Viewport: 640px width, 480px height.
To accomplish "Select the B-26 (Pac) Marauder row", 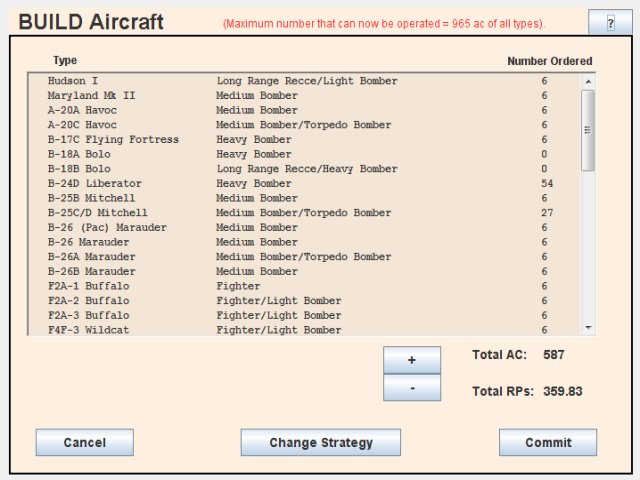I will tap(300, 228).
